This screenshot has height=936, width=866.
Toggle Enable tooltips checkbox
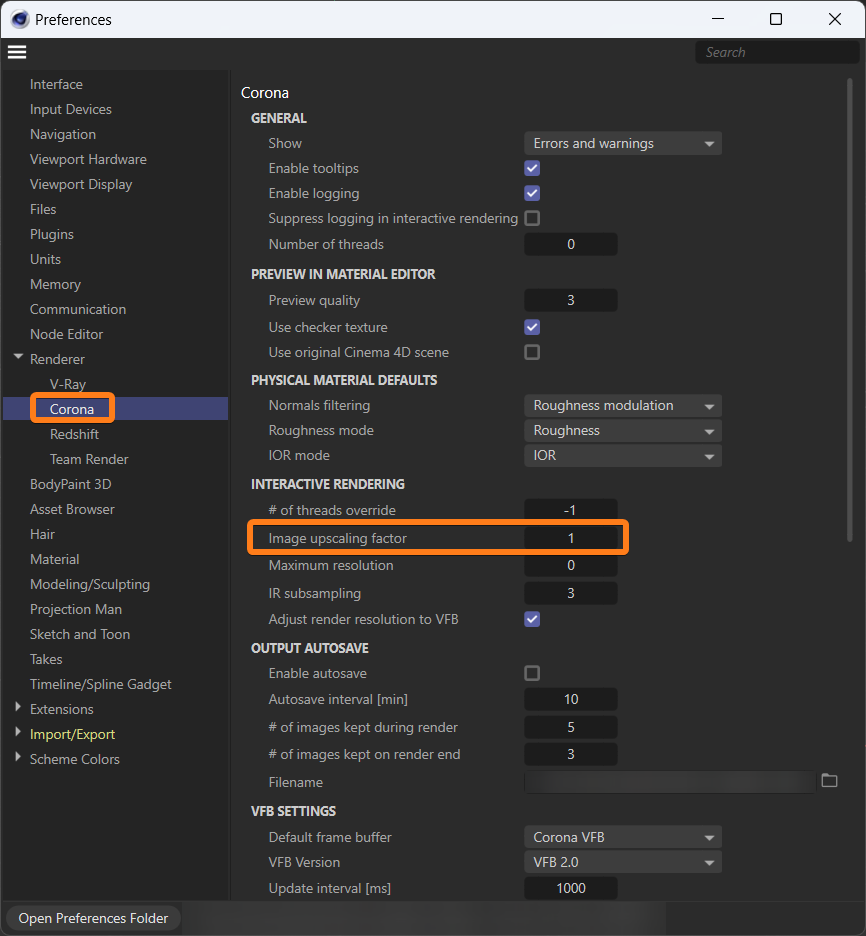[532, 168]
